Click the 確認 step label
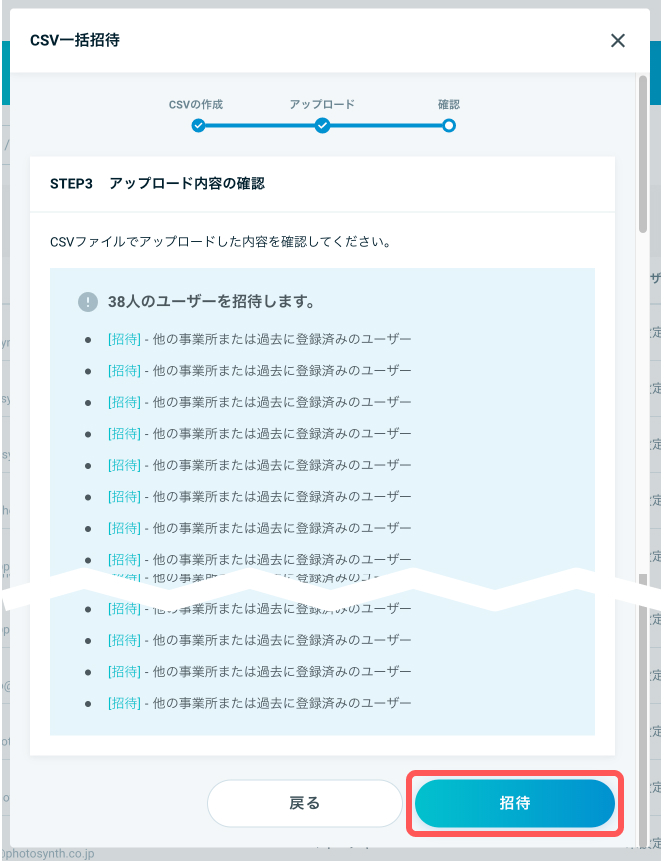667x861 pixels. (449, 104)
